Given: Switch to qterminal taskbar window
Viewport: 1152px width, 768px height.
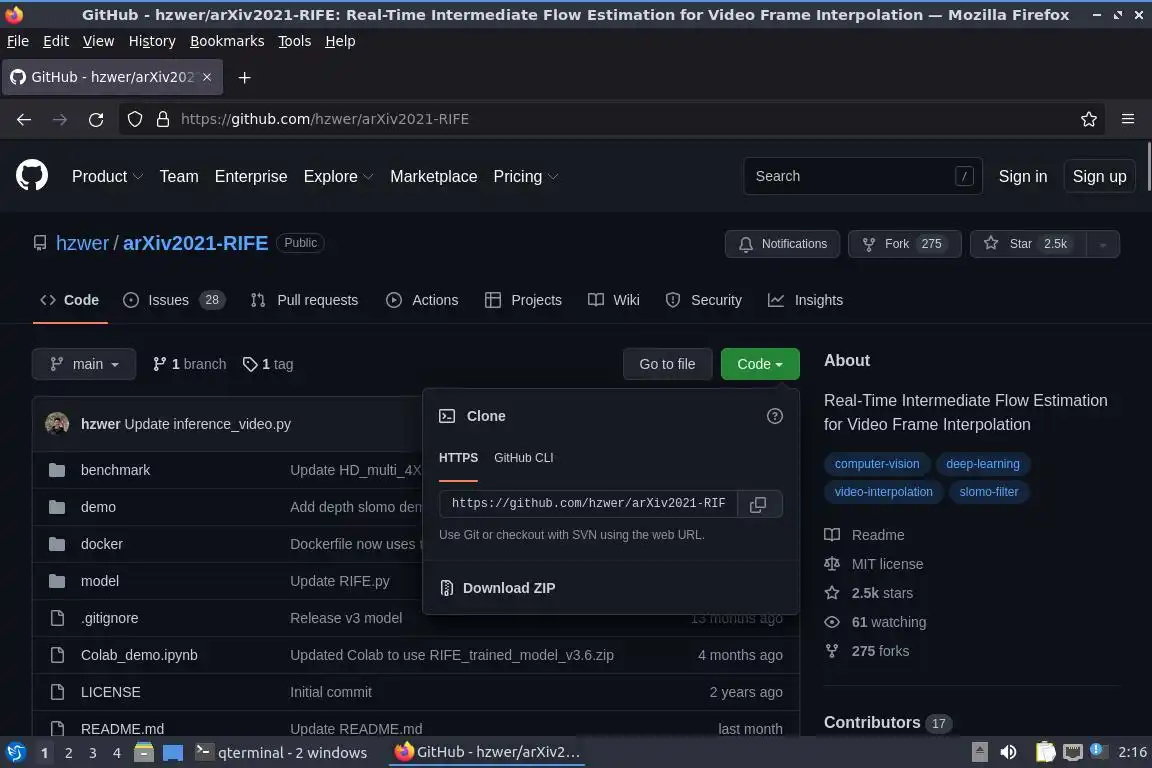Looking at the screenshot, I should click(281, 752).
